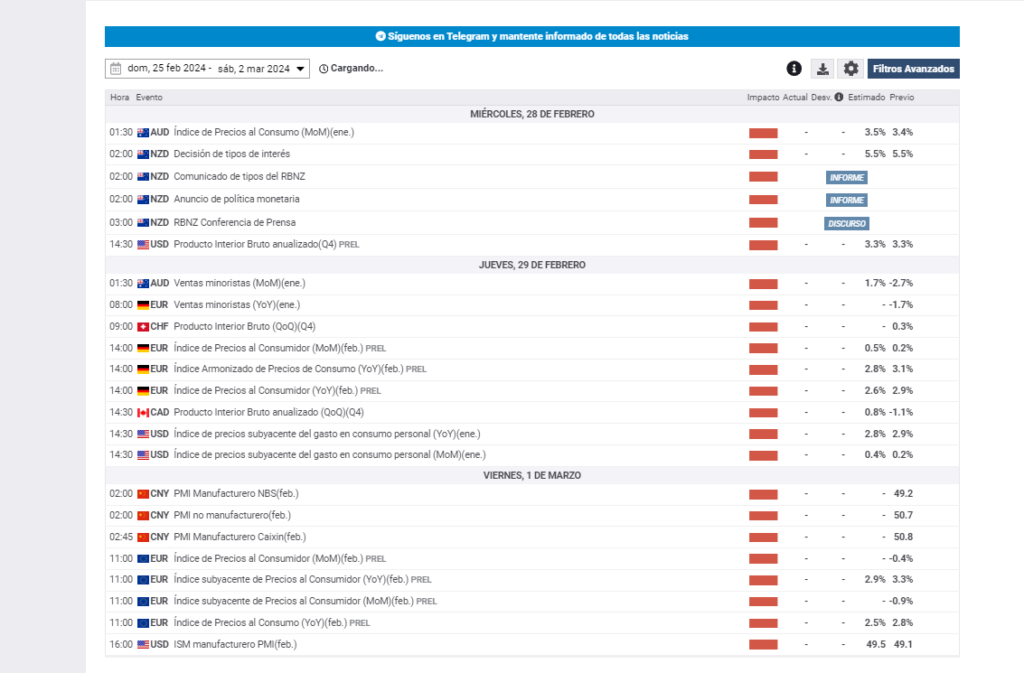The height and width of the screenshot is (673, 1024).
Task: Click the INFORME badge for Anuncio de política monetaria
Action: point(846,200)
